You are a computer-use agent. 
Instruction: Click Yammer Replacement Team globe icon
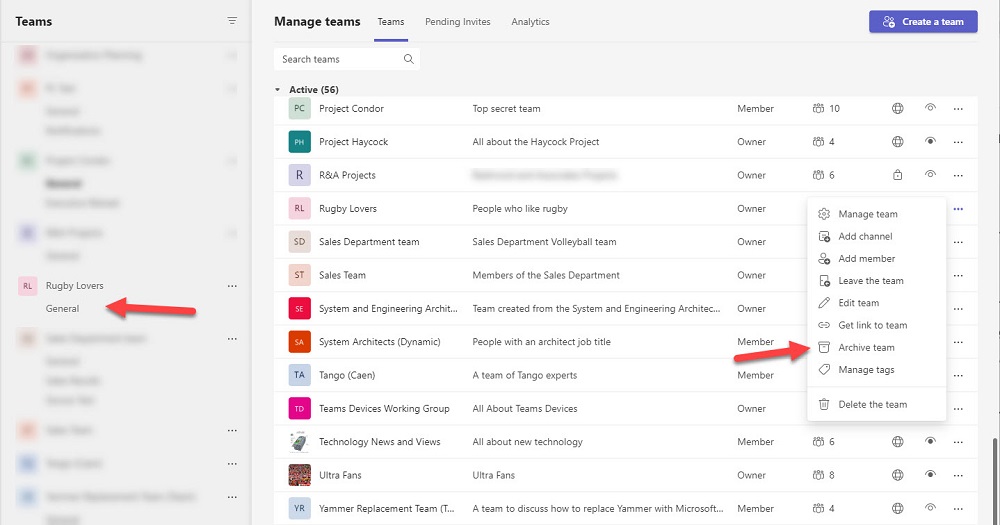[x=897, y=508]
